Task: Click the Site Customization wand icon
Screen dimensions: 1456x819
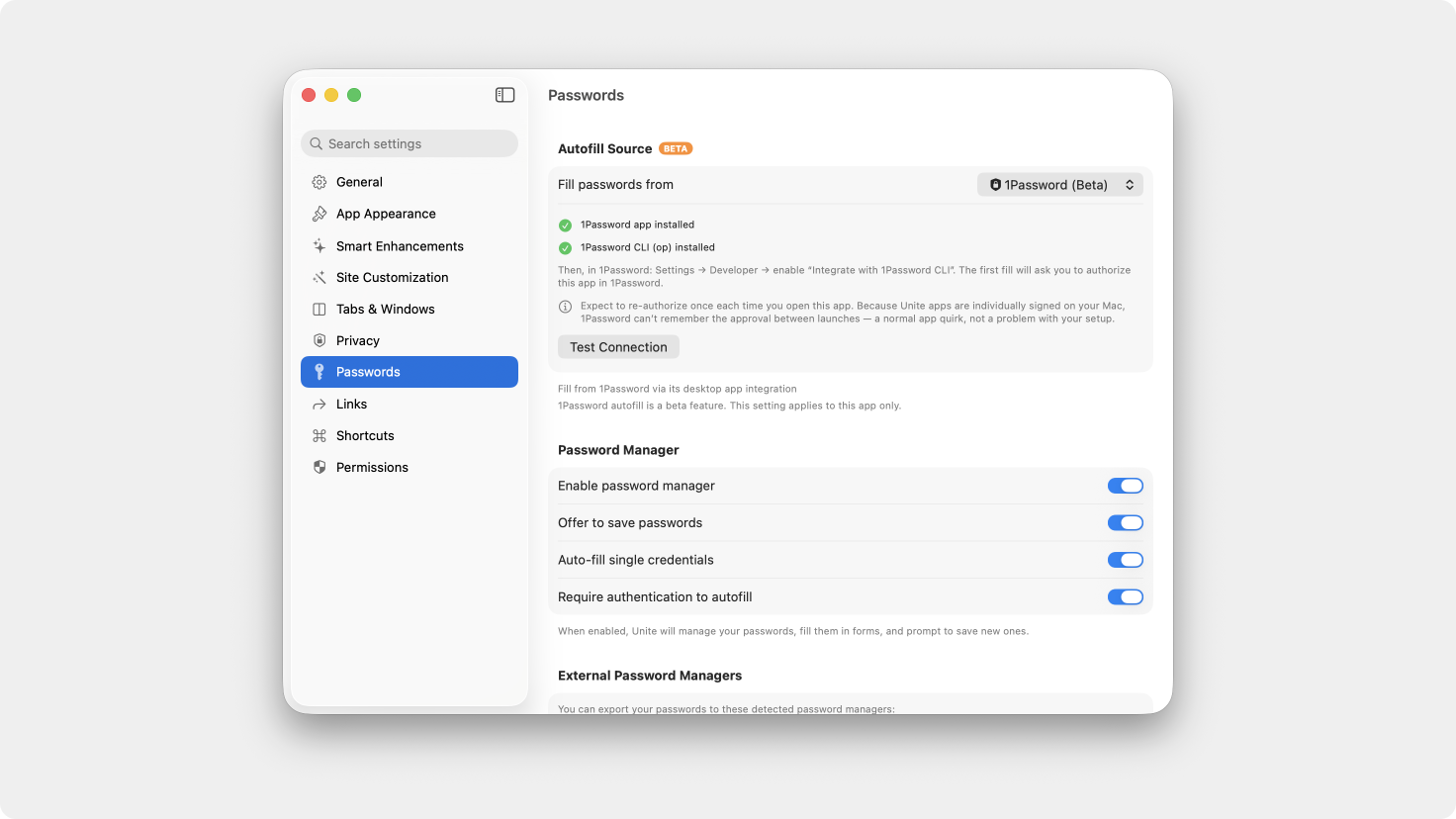Action: tap(319, 278)
